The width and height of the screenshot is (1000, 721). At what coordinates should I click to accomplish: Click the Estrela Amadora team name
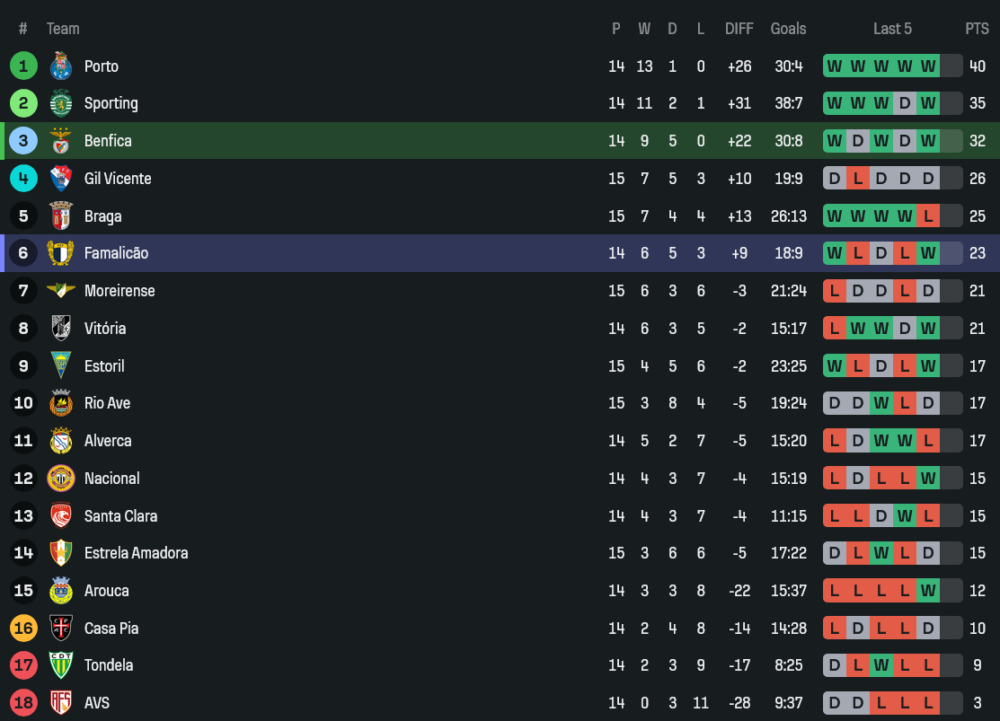(x=136, y=553)
